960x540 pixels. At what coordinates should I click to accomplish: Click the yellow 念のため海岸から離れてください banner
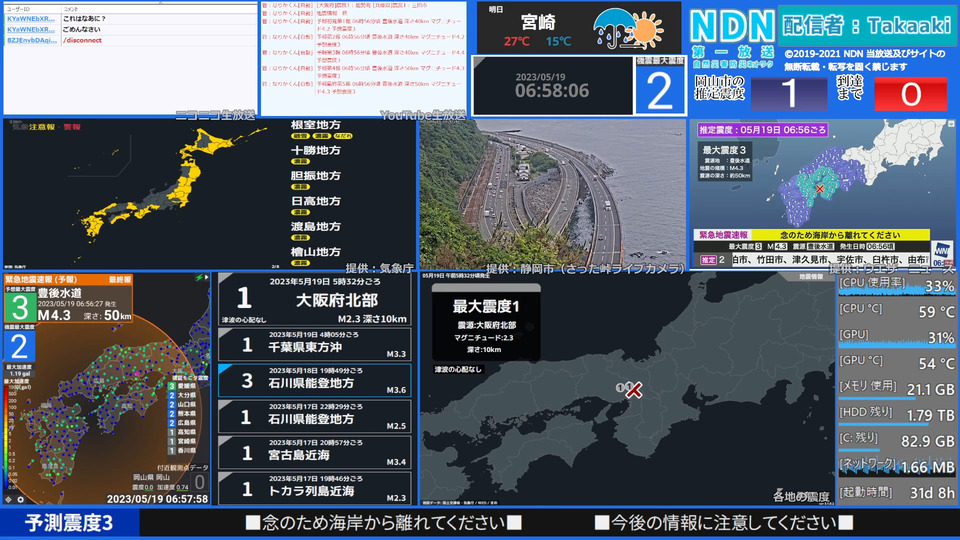pyautogui.click(x=840, y=235)
